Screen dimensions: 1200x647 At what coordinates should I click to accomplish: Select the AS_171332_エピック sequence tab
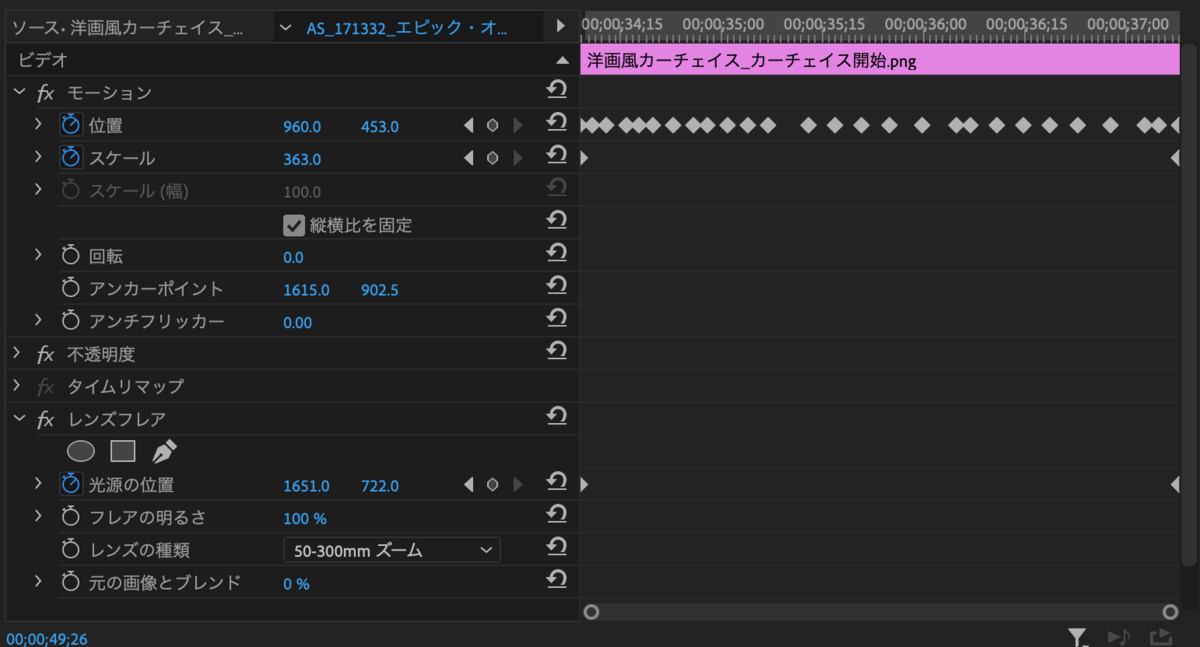coord(408,28)
